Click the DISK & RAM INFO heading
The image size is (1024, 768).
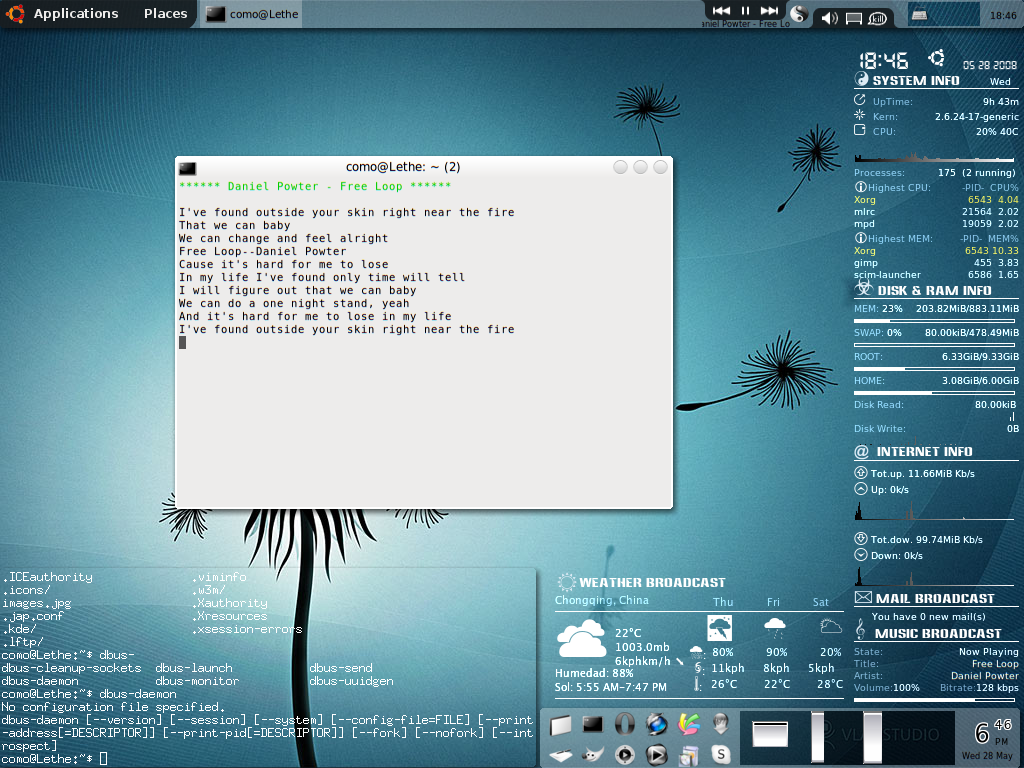(934, 291)
